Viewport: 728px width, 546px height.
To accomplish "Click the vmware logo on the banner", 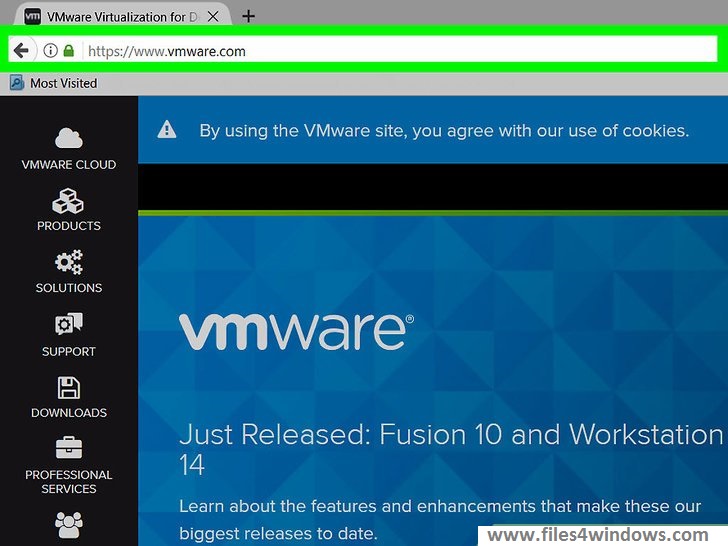I will click(x=296, y=332).
